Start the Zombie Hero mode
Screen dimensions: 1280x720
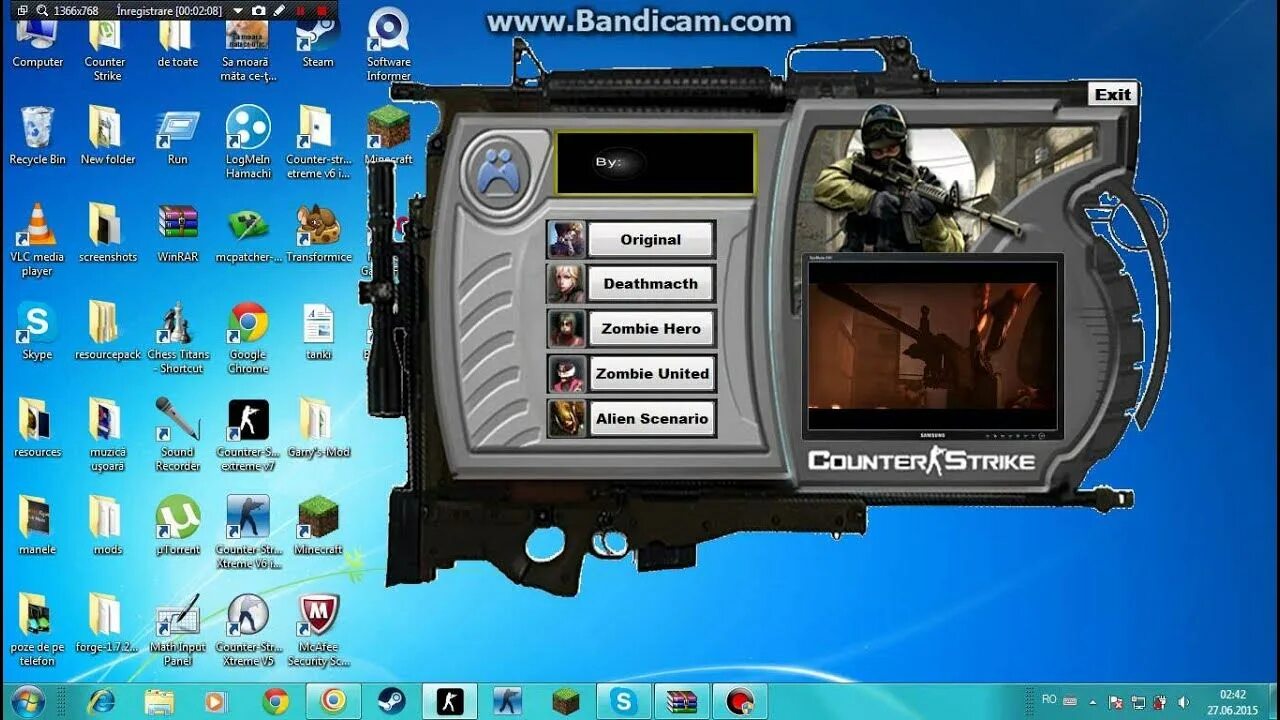pyautogui.click(x=651, y=329)
